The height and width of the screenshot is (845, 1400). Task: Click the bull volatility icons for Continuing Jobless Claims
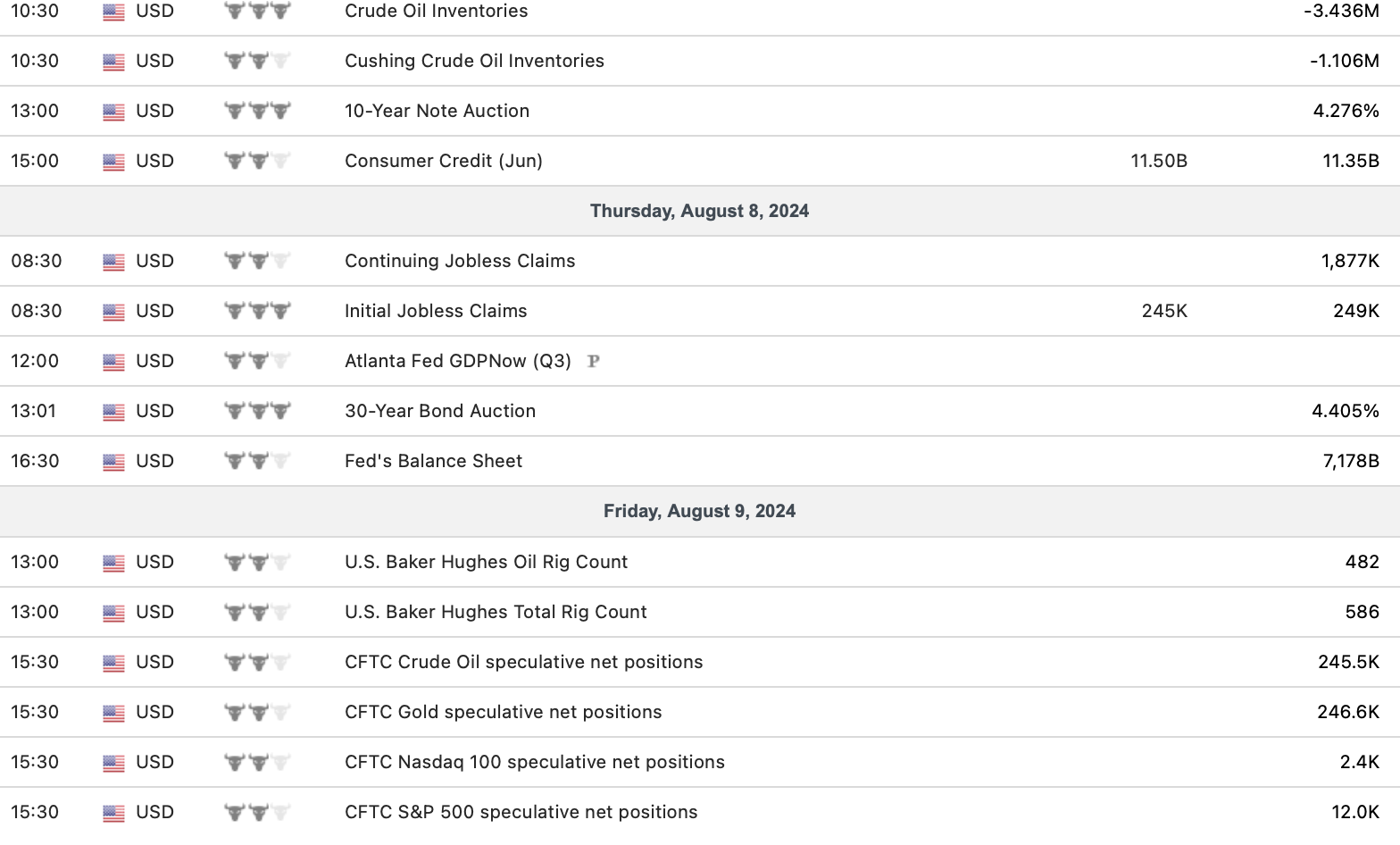point(257,262)
